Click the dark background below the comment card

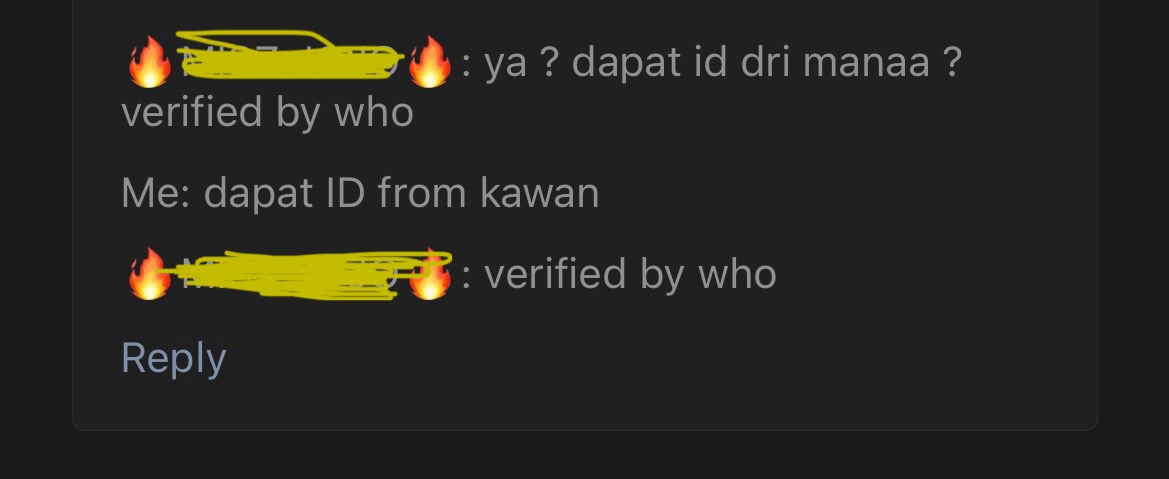pyautogui.click(x=584, y=457)
